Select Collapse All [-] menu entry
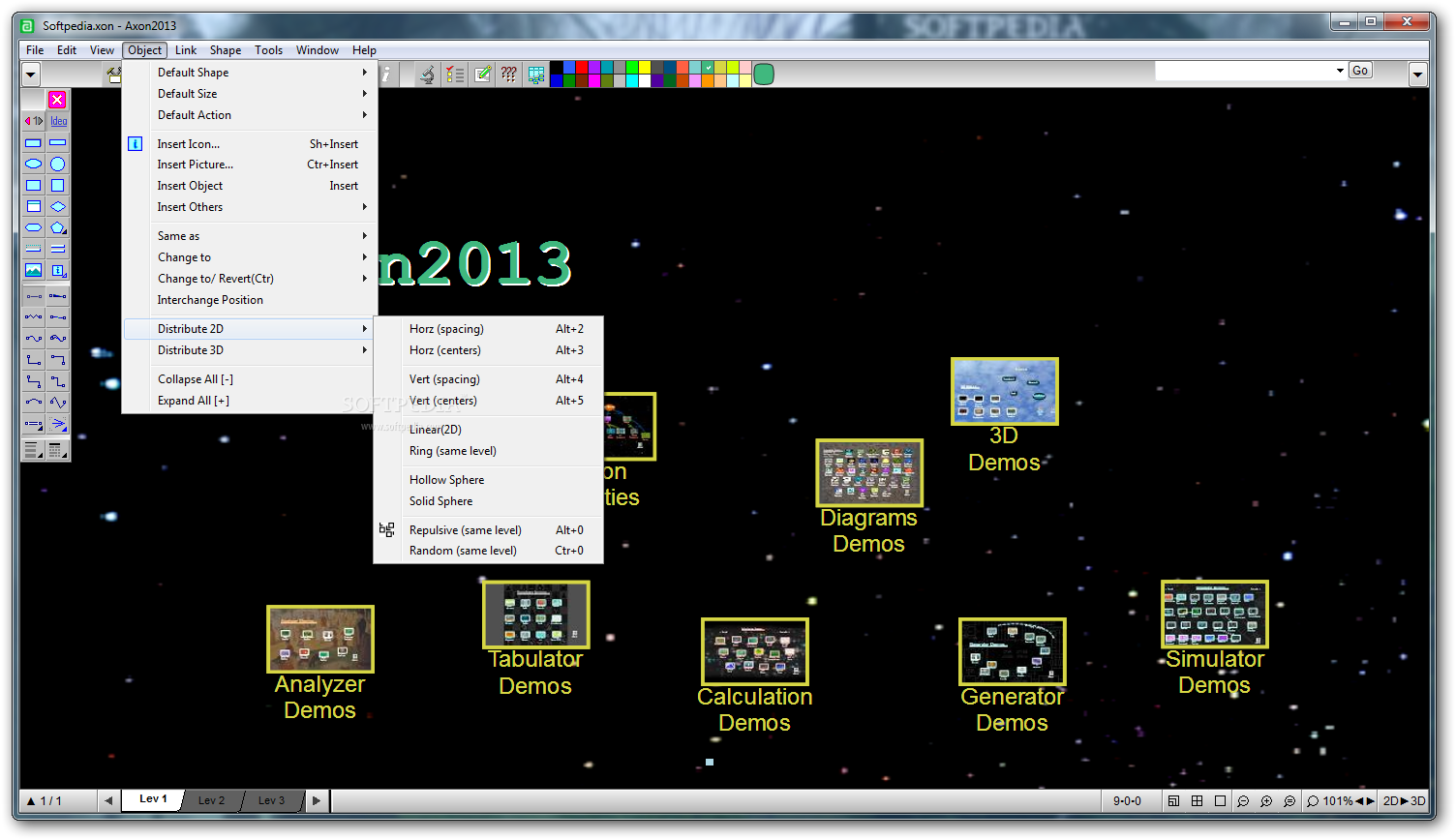Image resolution: width=1456 pixels, height=840 pixels. click(x=250, y=379)
